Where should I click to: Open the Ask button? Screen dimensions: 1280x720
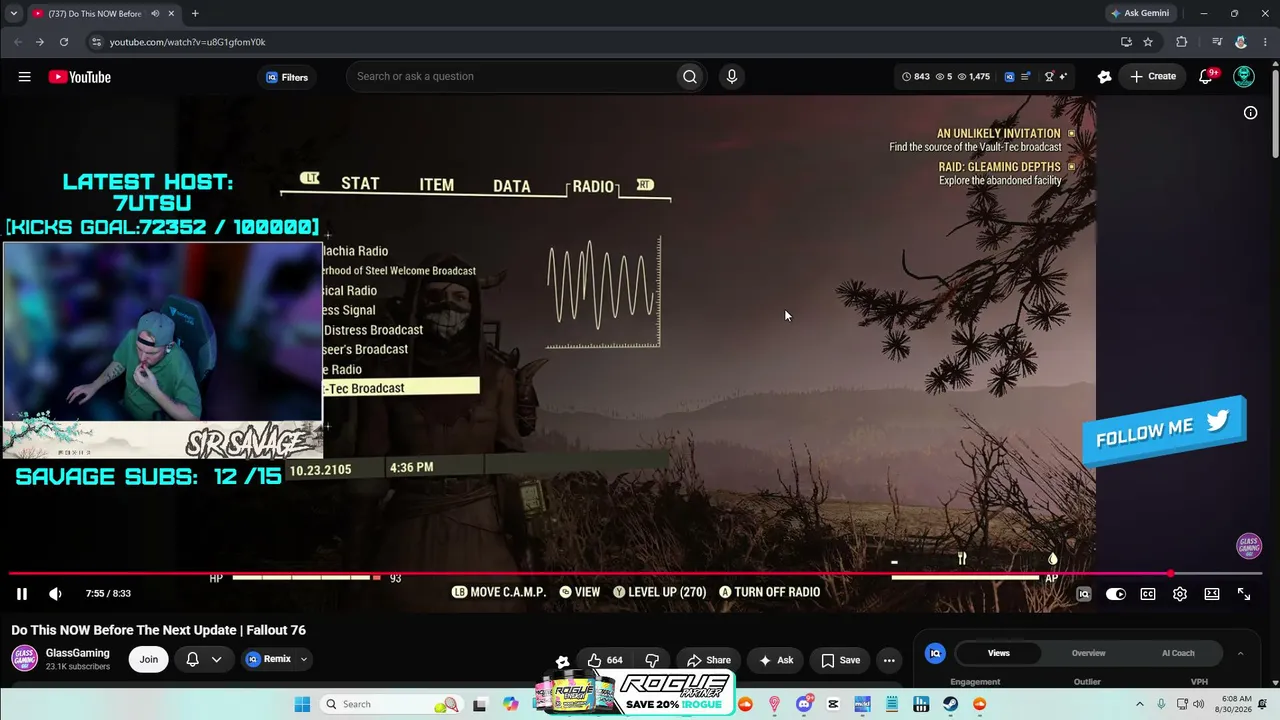[776, 660]
